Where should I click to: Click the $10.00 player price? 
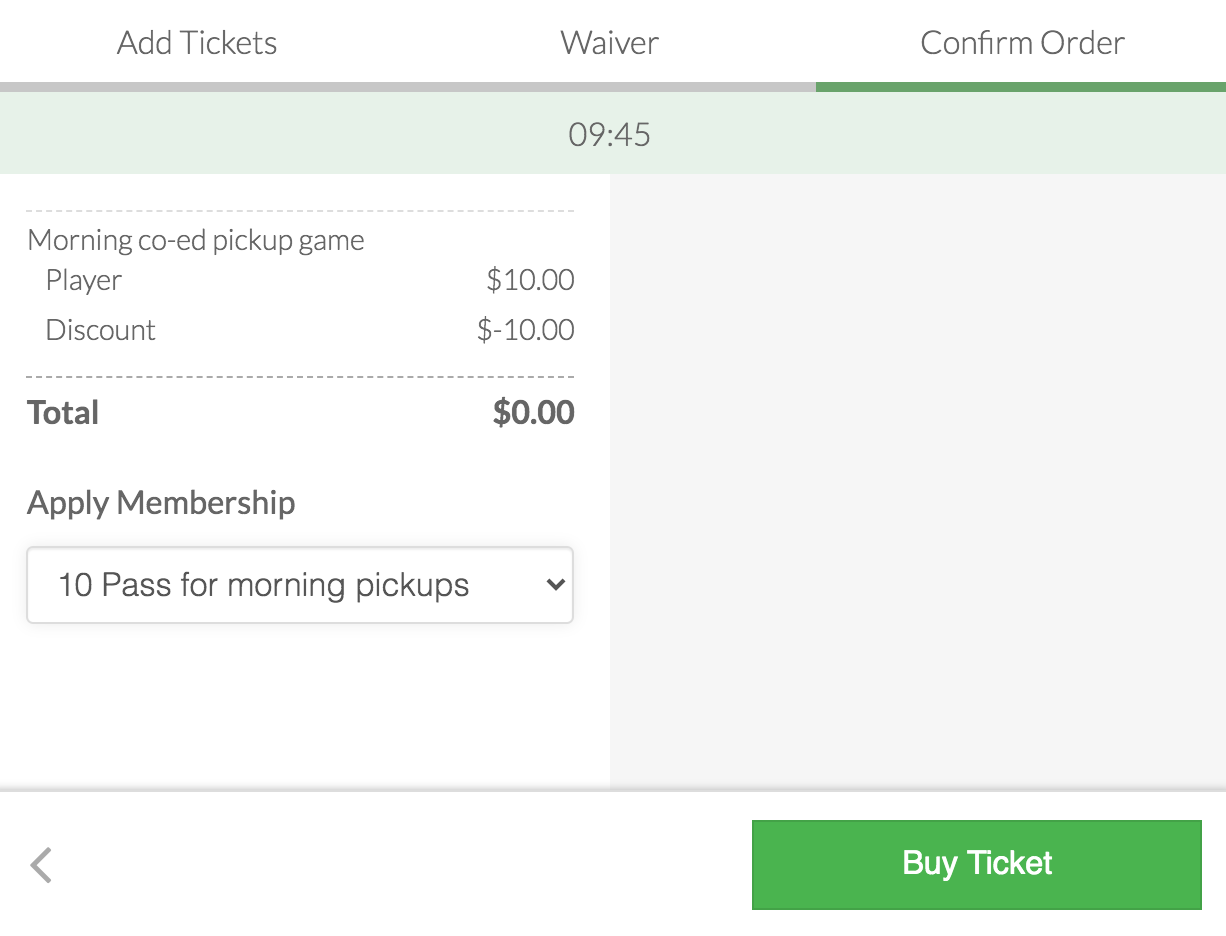[530, 280]
